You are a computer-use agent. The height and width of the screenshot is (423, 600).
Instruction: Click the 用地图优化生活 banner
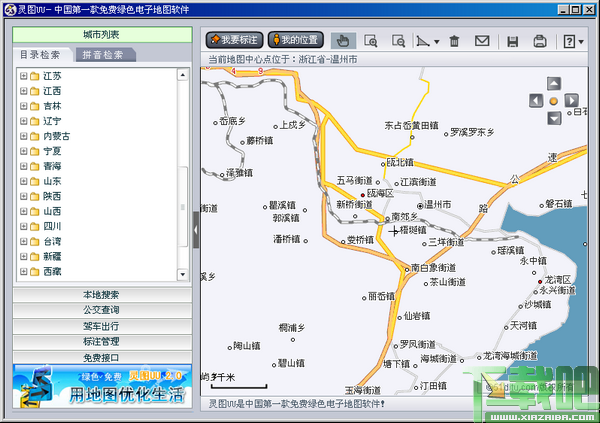[x=102, y=386]
